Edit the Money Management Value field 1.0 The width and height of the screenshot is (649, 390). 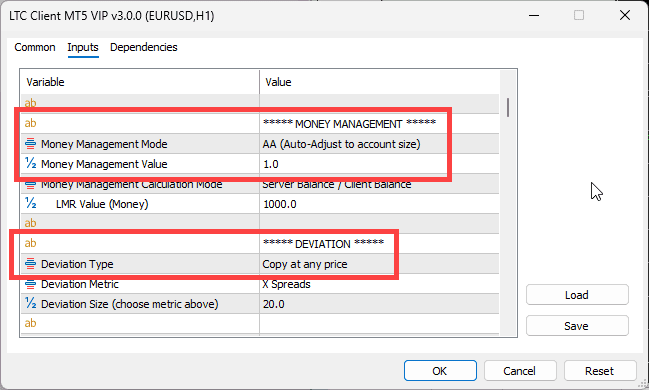coord(379,164)
